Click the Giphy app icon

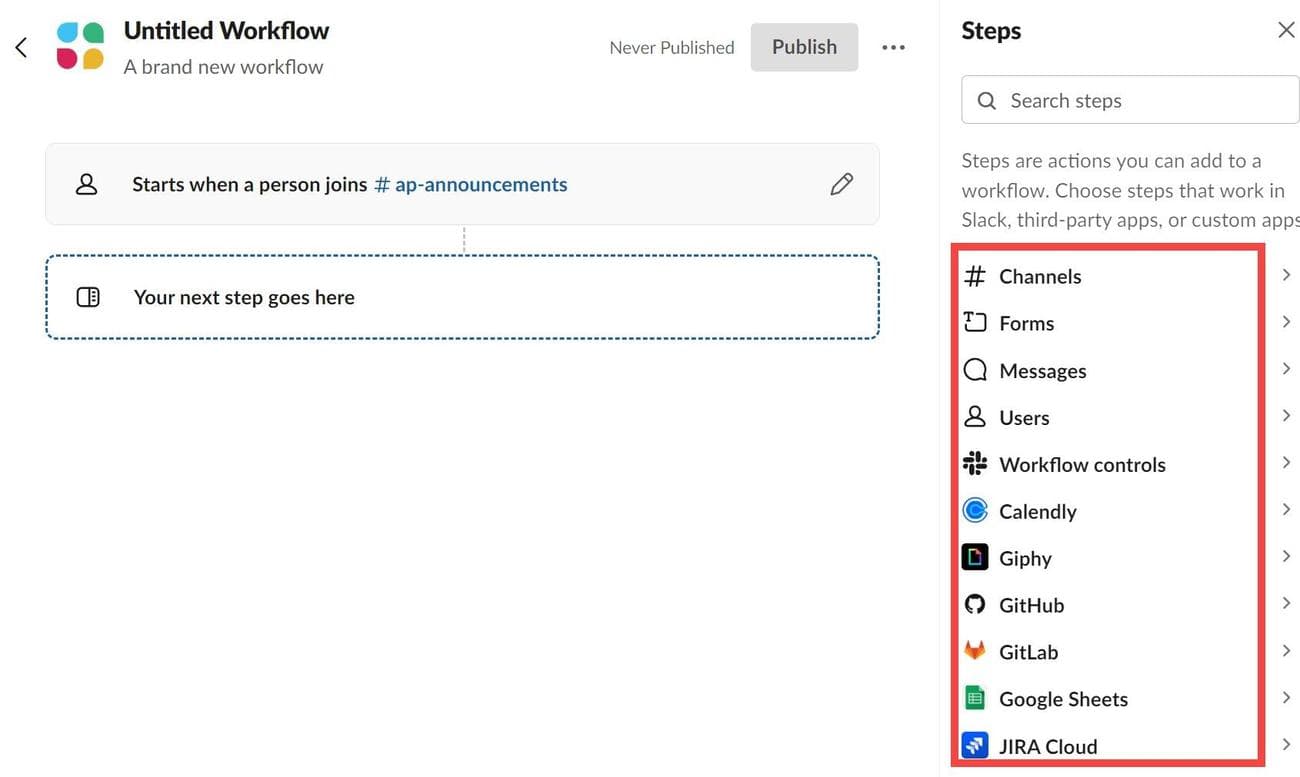tap(974, 558)
